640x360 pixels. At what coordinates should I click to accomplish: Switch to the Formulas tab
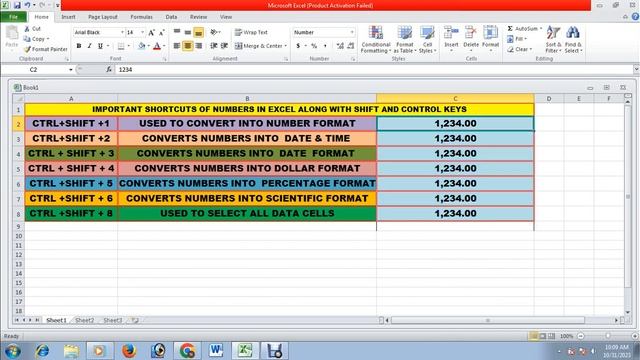(x=141, y=17)
